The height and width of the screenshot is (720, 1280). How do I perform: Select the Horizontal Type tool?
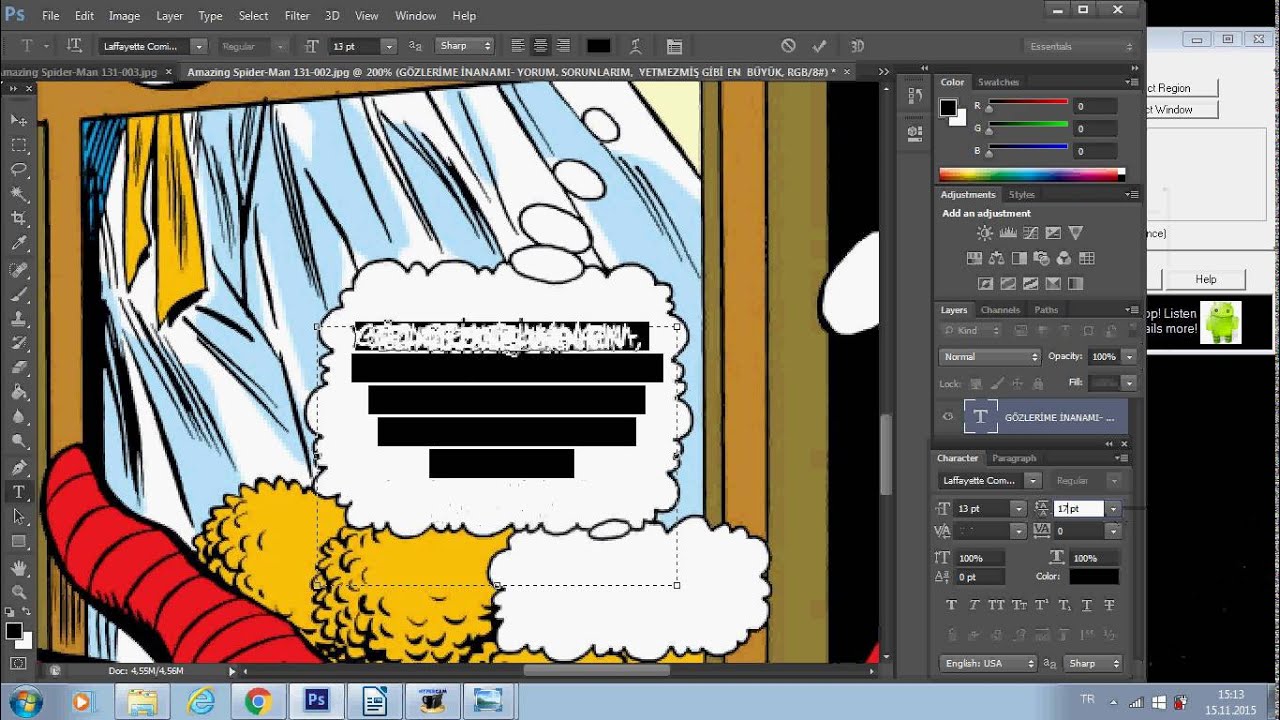[18, 492]
